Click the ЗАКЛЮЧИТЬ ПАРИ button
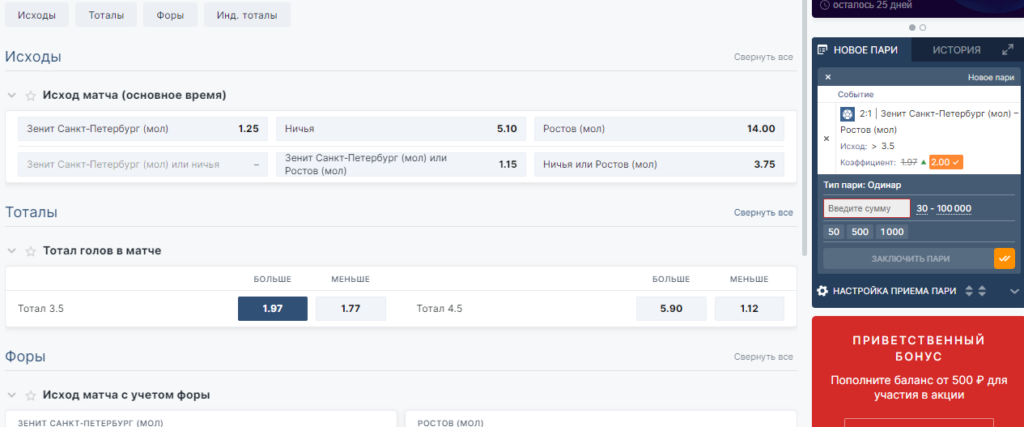Screen dimensions: 1024x427 coord(909,259)
